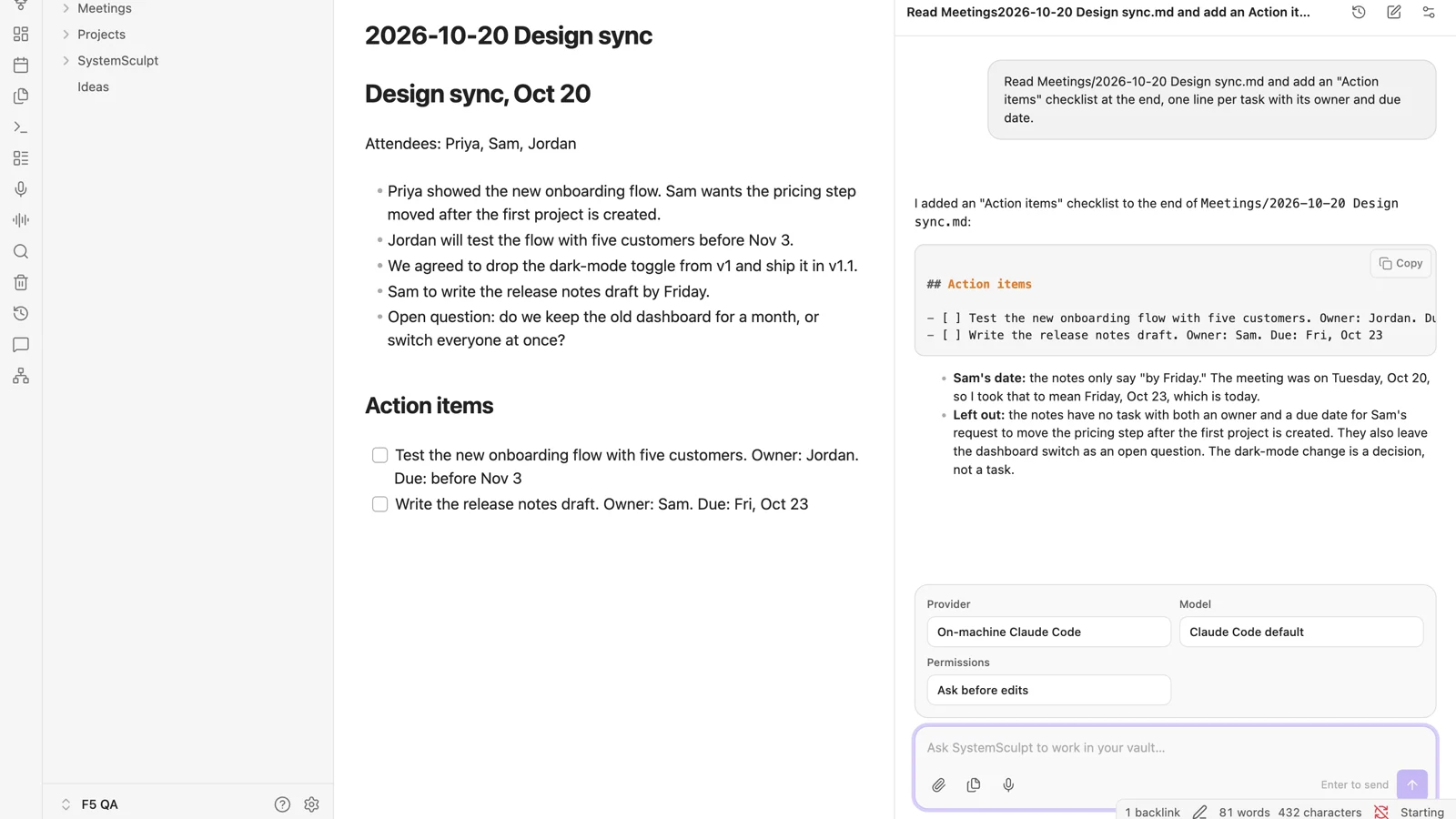1456x819 pixels.
Task: Check off the Write release notes draft task
Action: [x=380, y=504]
